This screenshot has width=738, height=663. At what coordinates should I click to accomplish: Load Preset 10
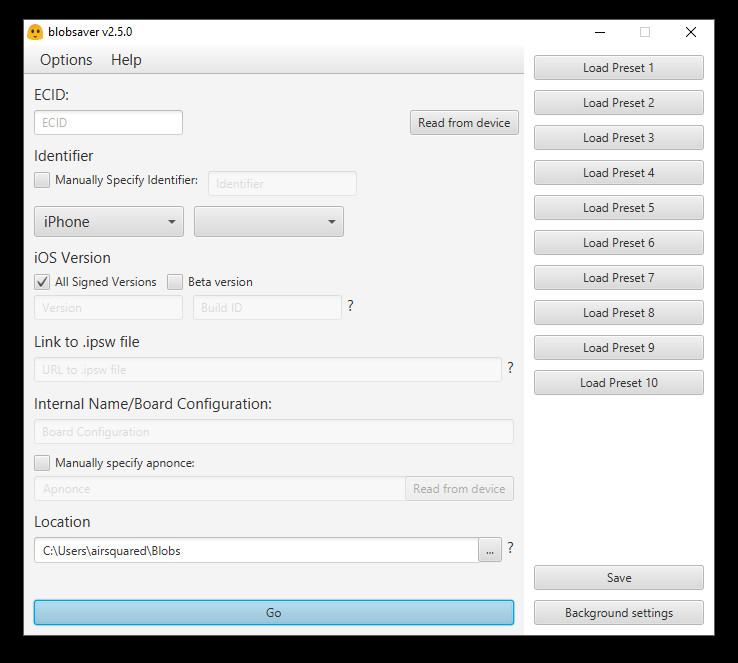(619, 383)
